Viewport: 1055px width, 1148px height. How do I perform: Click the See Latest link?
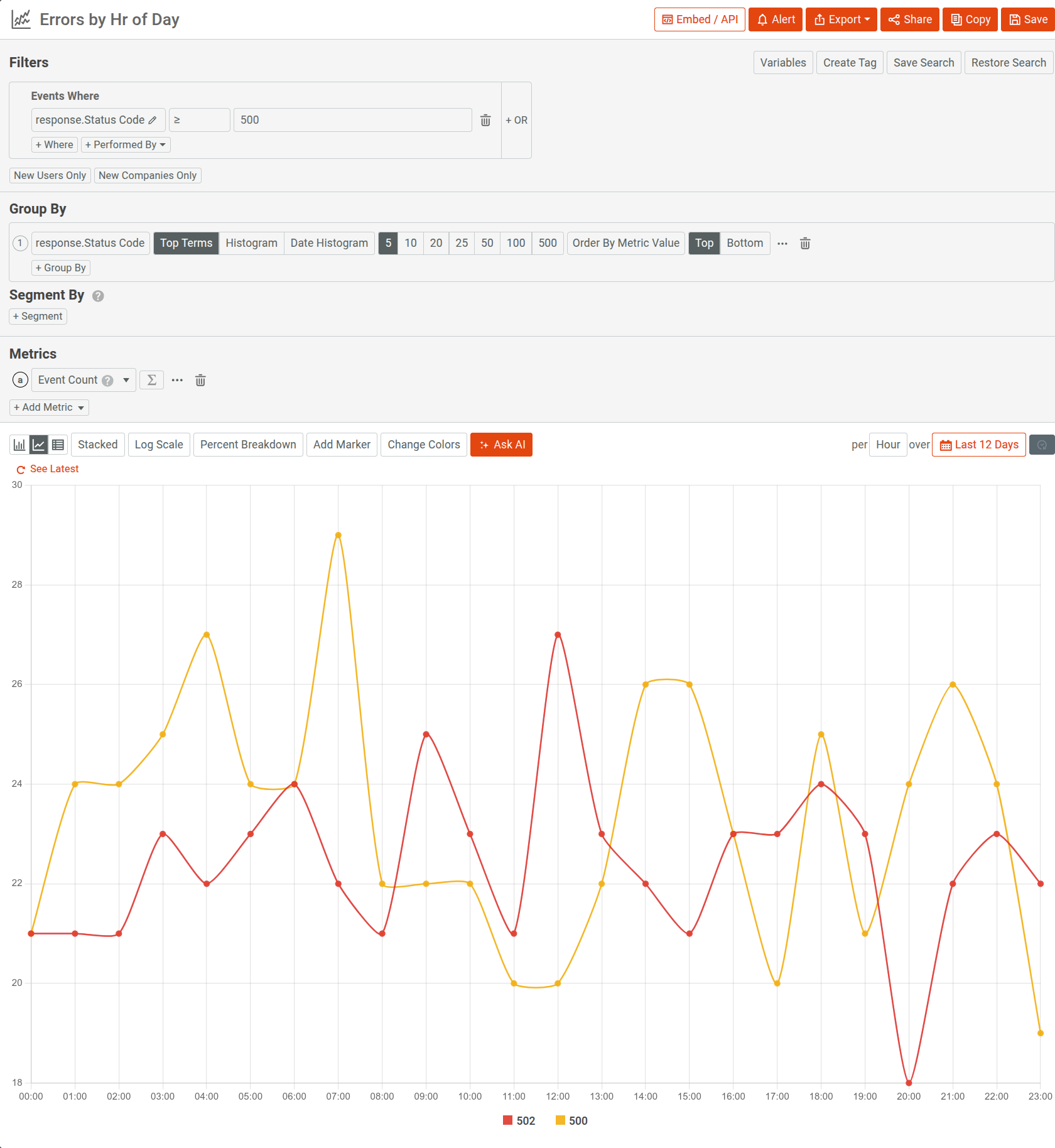pos(54,468)
